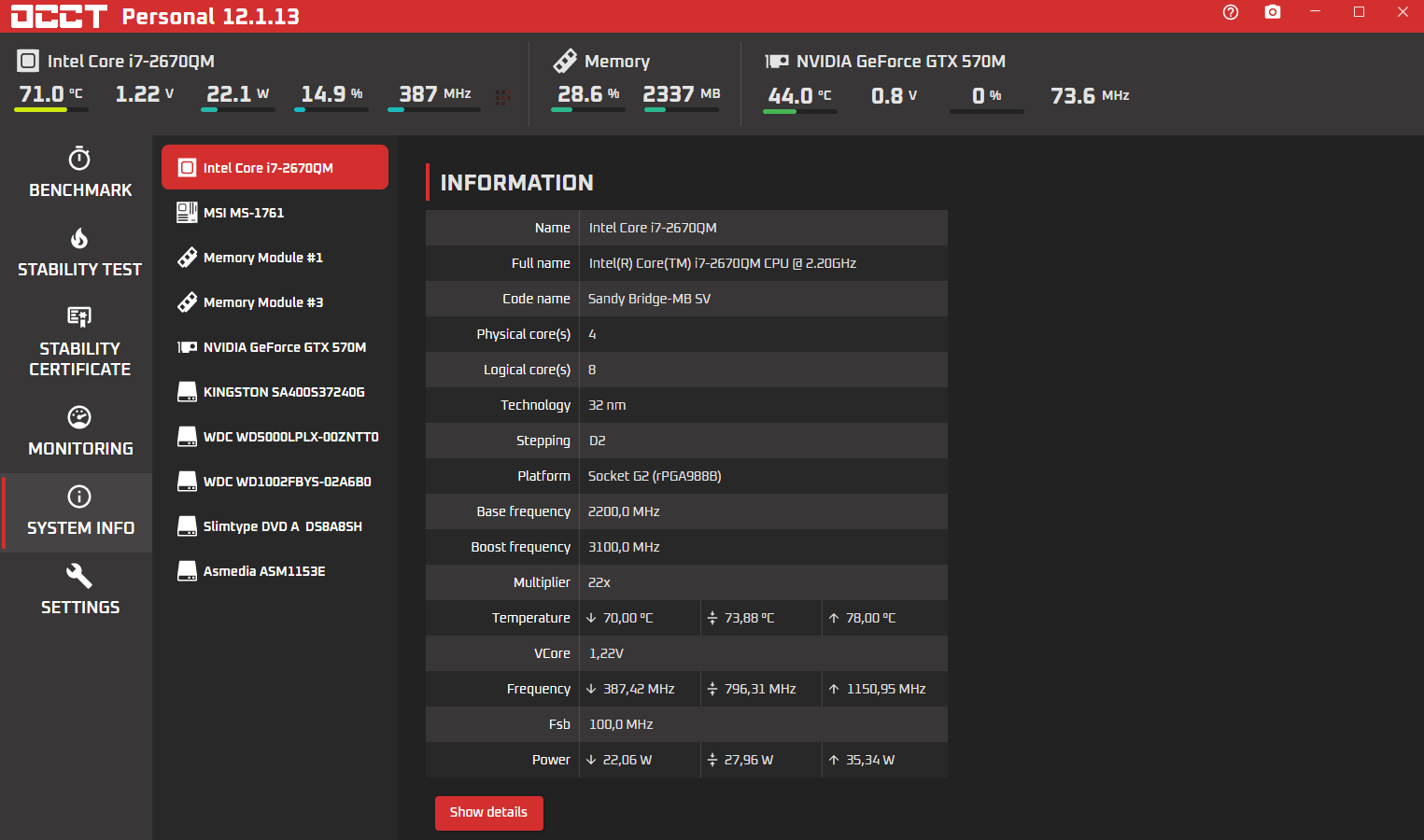1424x840 pixels.
Task: Click the 32 nm technology value
Action: coord(607,405)
